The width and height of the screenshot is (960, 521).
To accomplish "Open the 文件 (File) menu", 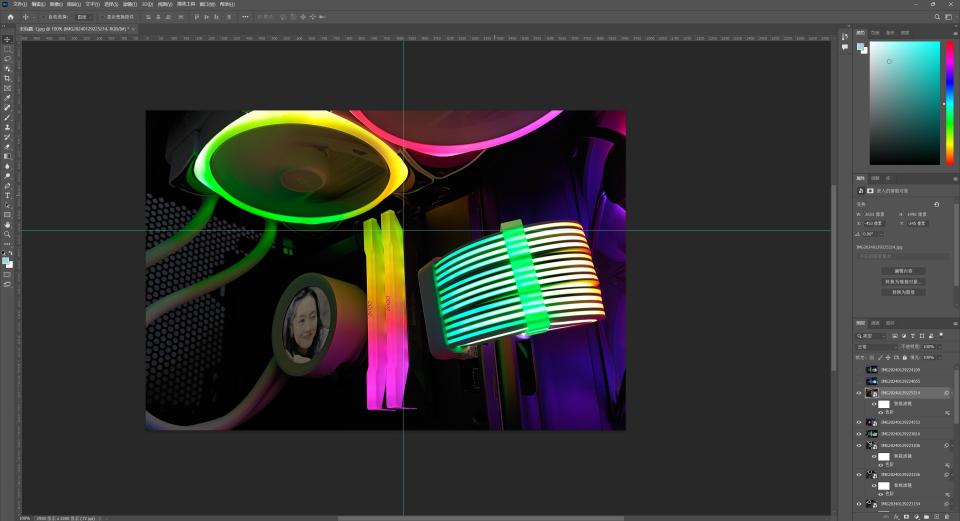I will click(x=19, y=4).
